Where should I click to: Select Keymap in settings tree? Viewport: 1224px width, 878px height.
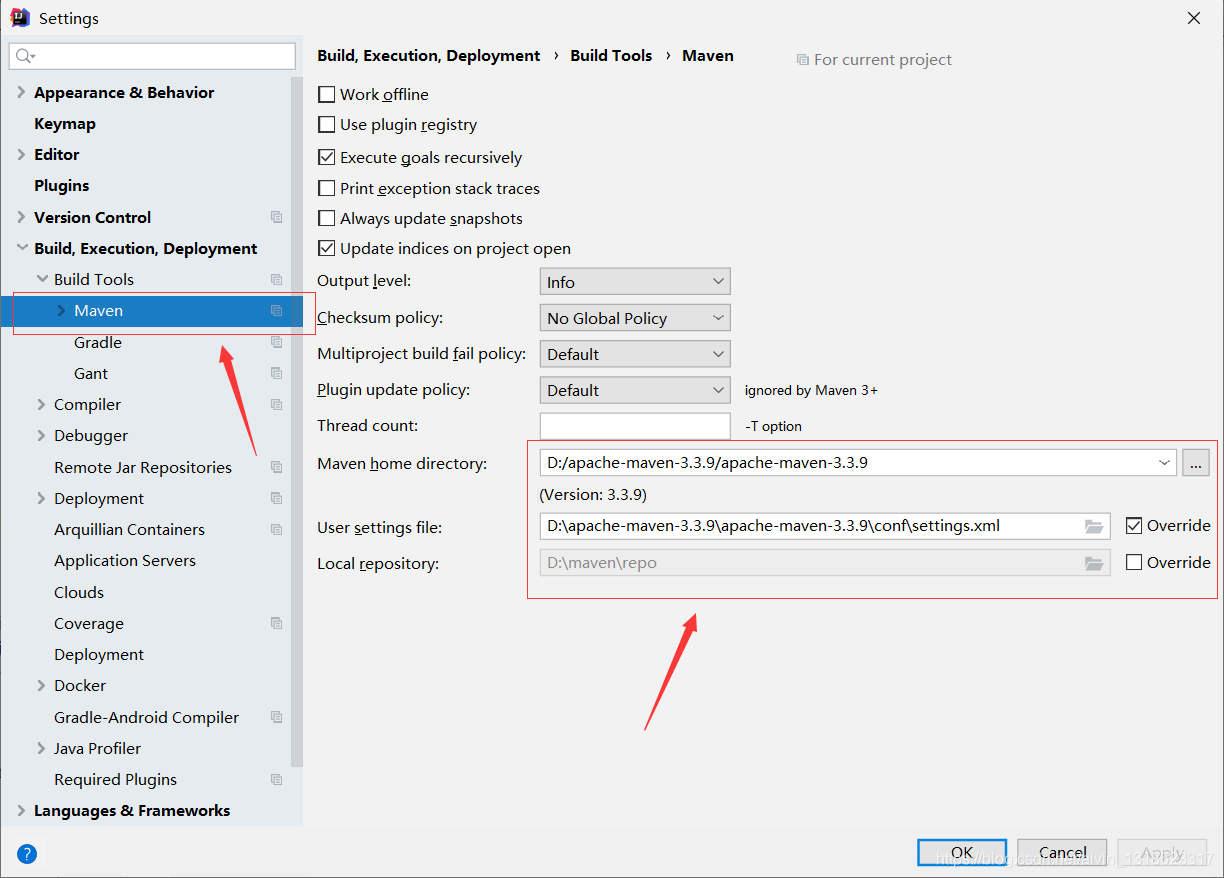click(x=65, y=124)
